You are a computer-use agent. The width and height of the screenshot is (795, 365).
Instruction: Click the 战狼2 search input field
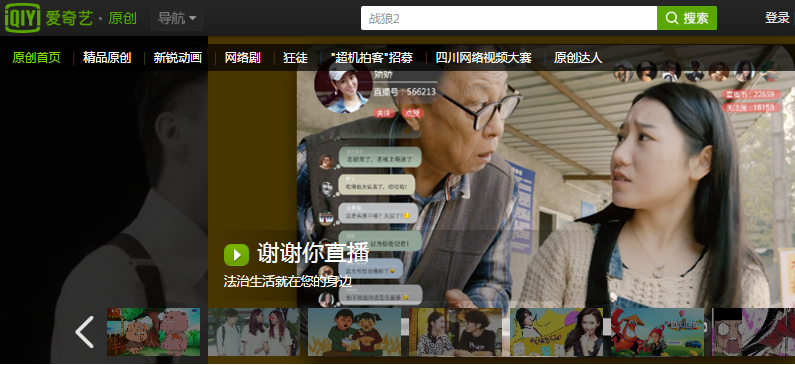(x=509, y=18)
